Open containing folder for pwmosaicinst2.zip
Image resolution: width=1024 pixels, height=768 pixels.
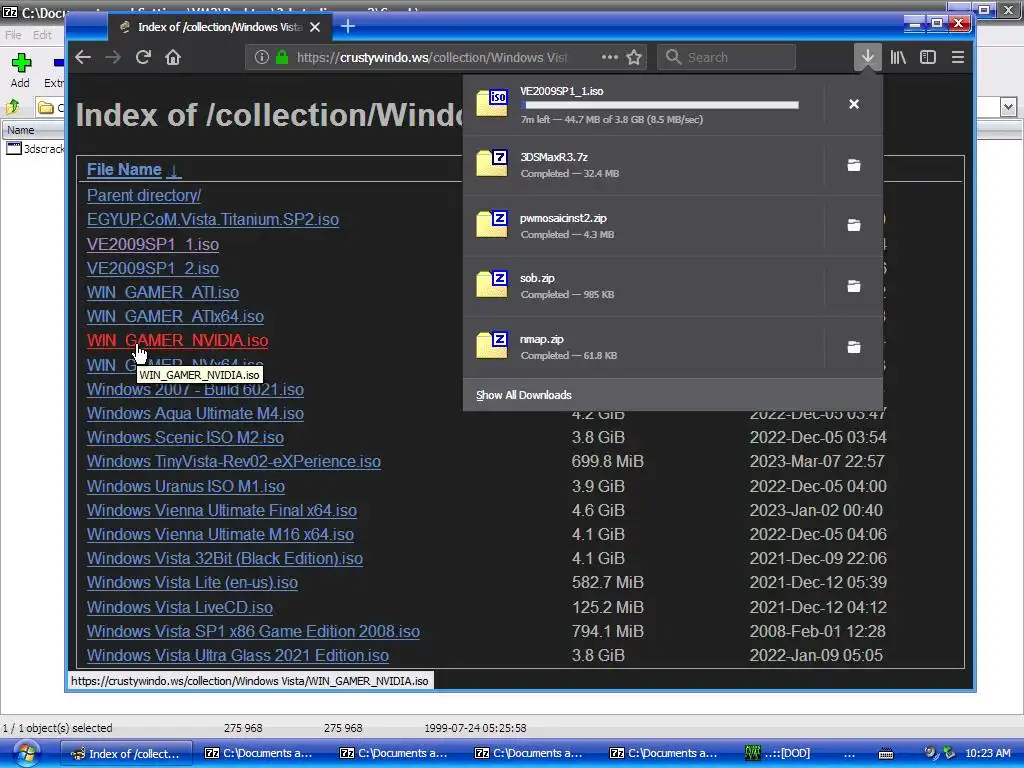pos(854,225)
